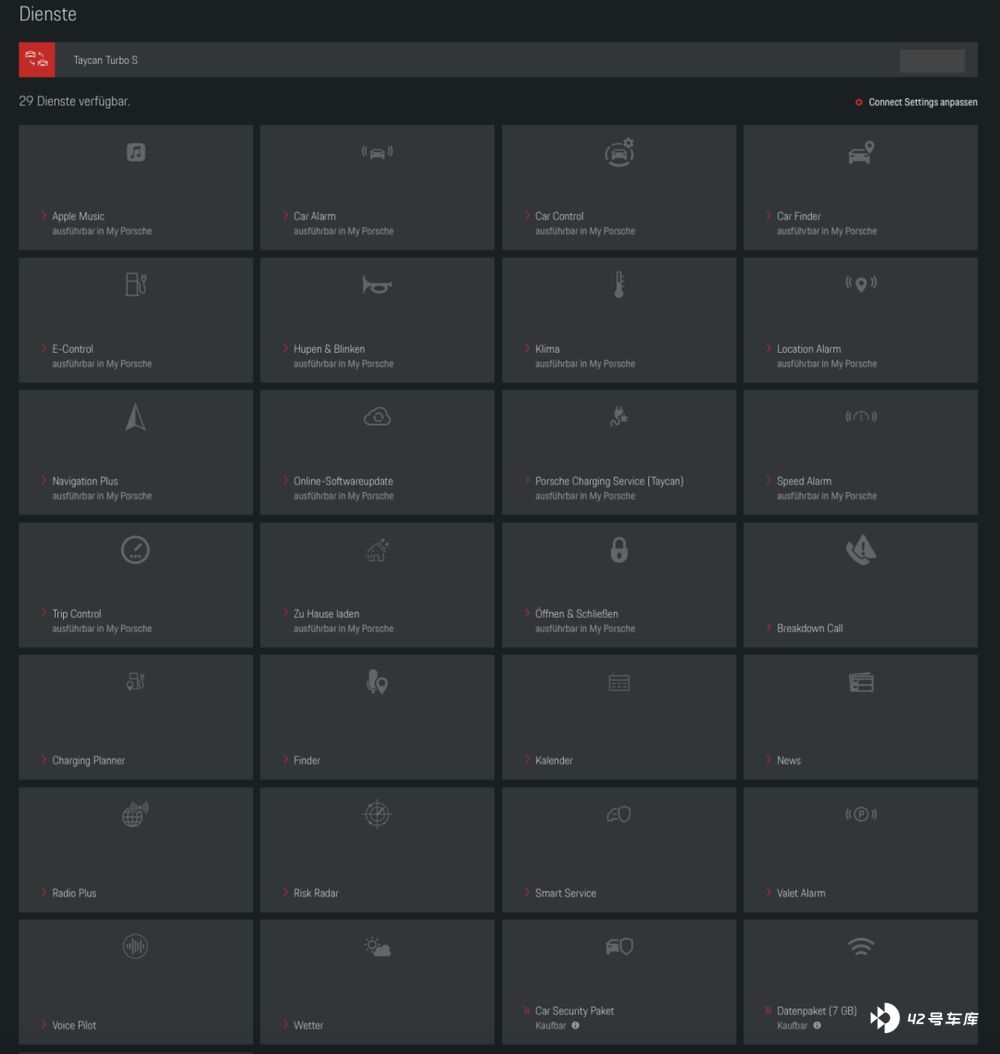Click the E-Control charging station icon
Screen dimensions: 1000x1054
[136, 284]
